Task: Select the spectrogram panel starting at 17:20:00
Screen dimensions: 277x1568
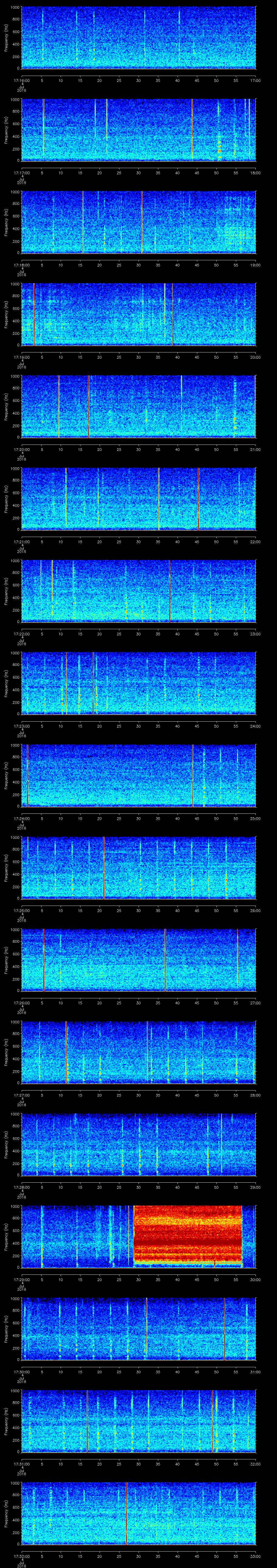Action: (x=138, y=407)
